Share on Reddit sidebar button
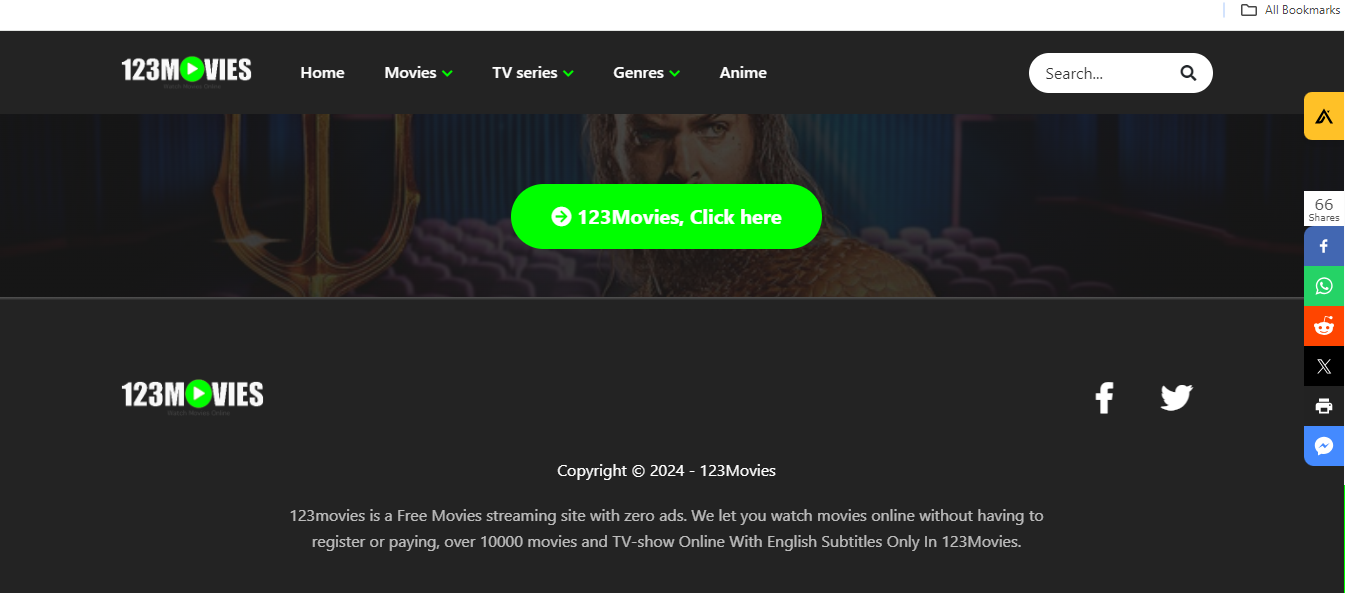Image resolution: width=1345 pixels, height=593 pixels. pyautogui.click(x=1324, y=326)
